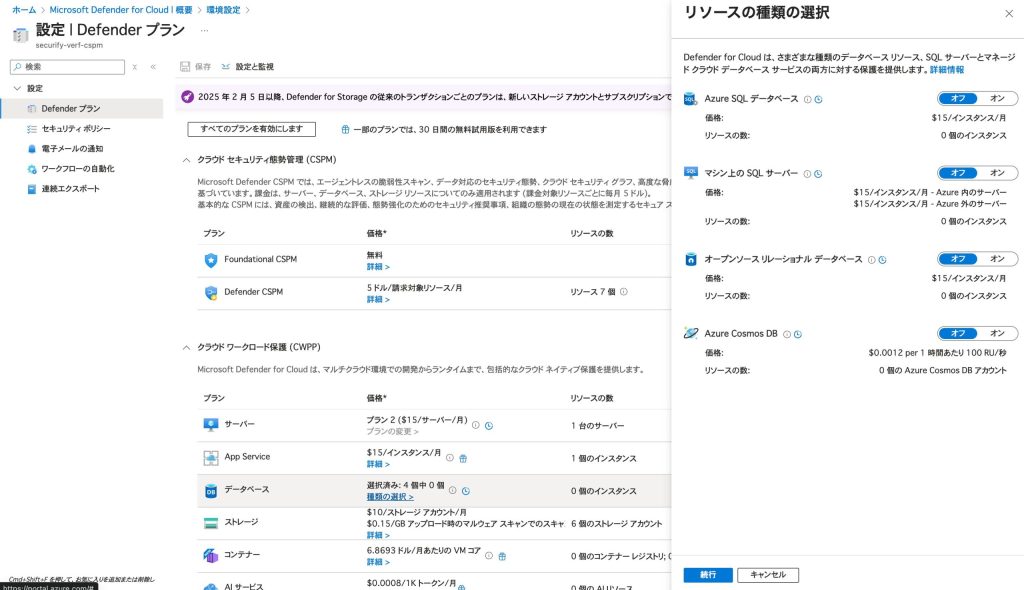The image size is (1024, 590).
Task: Open ワークフローの自動化 in the sidebar menu
Action: [77, 169]
